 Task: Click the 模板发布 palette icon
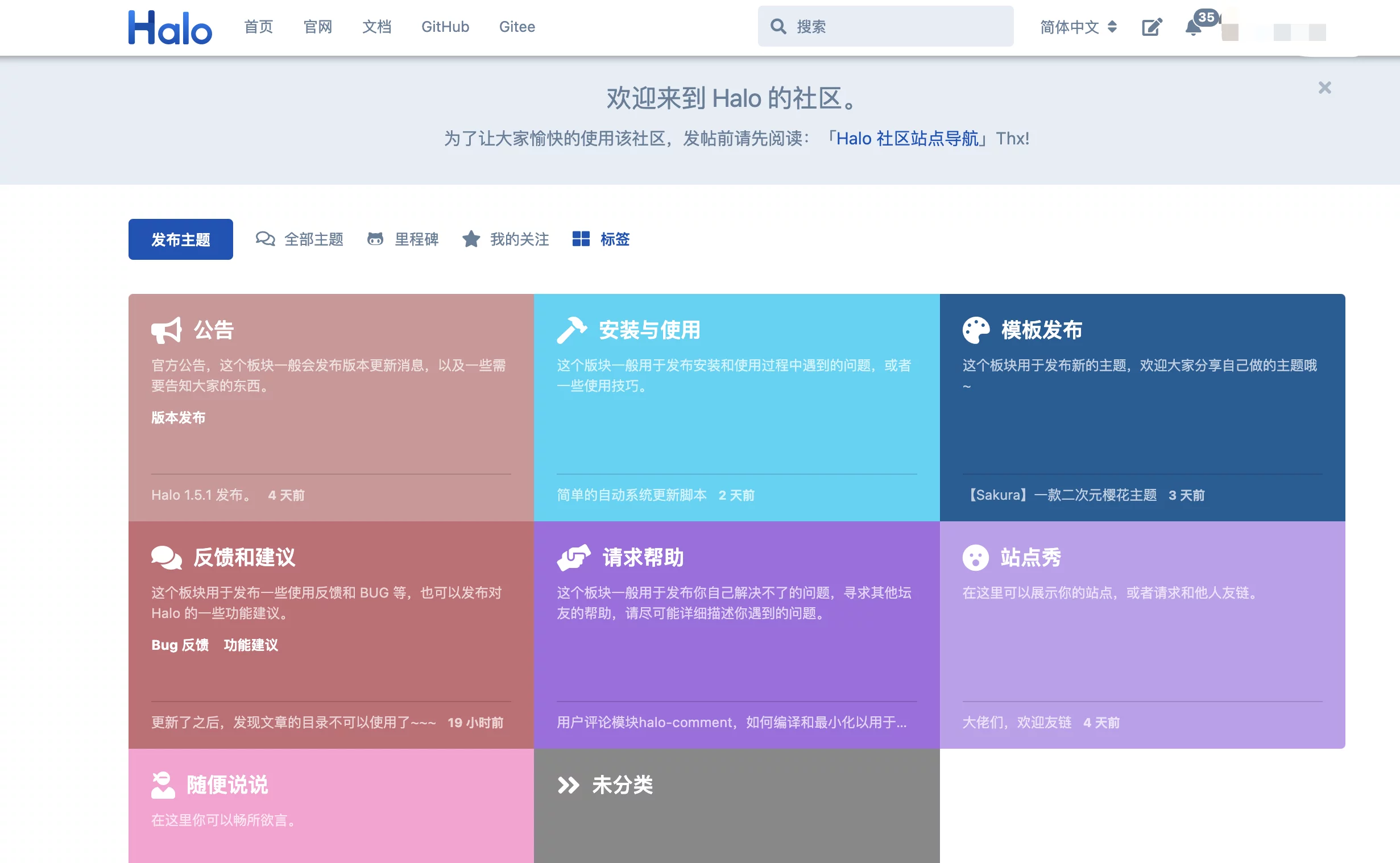click(976, 330)
